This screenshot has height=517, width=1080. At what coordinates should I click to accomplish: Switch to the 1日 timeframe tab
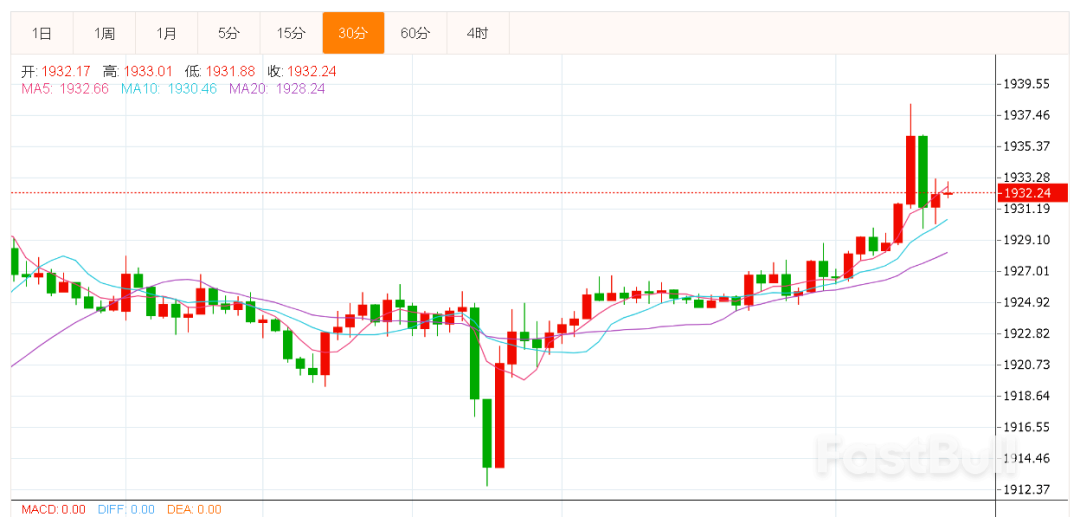[x=42, y=33]
